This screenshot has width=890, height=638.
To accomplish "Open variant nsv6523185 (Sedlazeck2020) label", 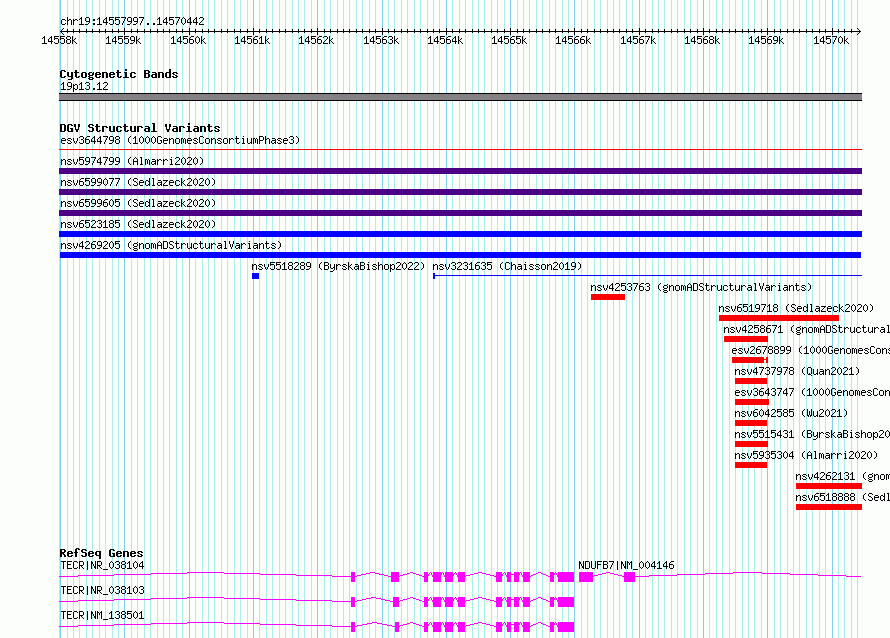I will click(138, 224).
